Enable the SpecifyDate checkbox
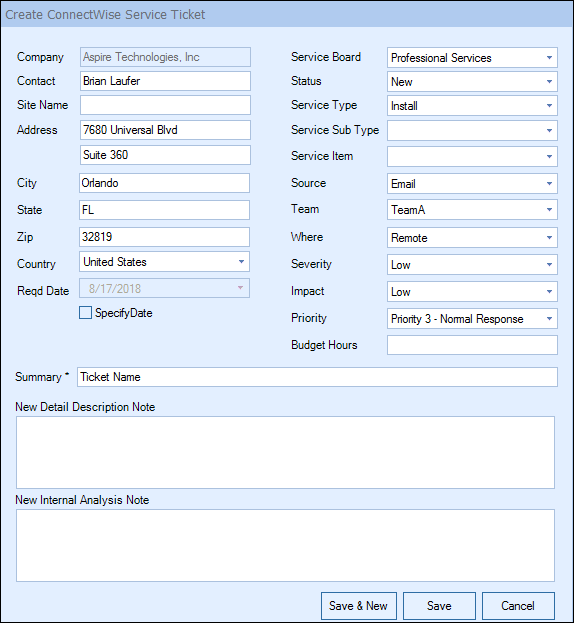Image resolution: width=574 pixels, height=623 pixels. (85, 313)
